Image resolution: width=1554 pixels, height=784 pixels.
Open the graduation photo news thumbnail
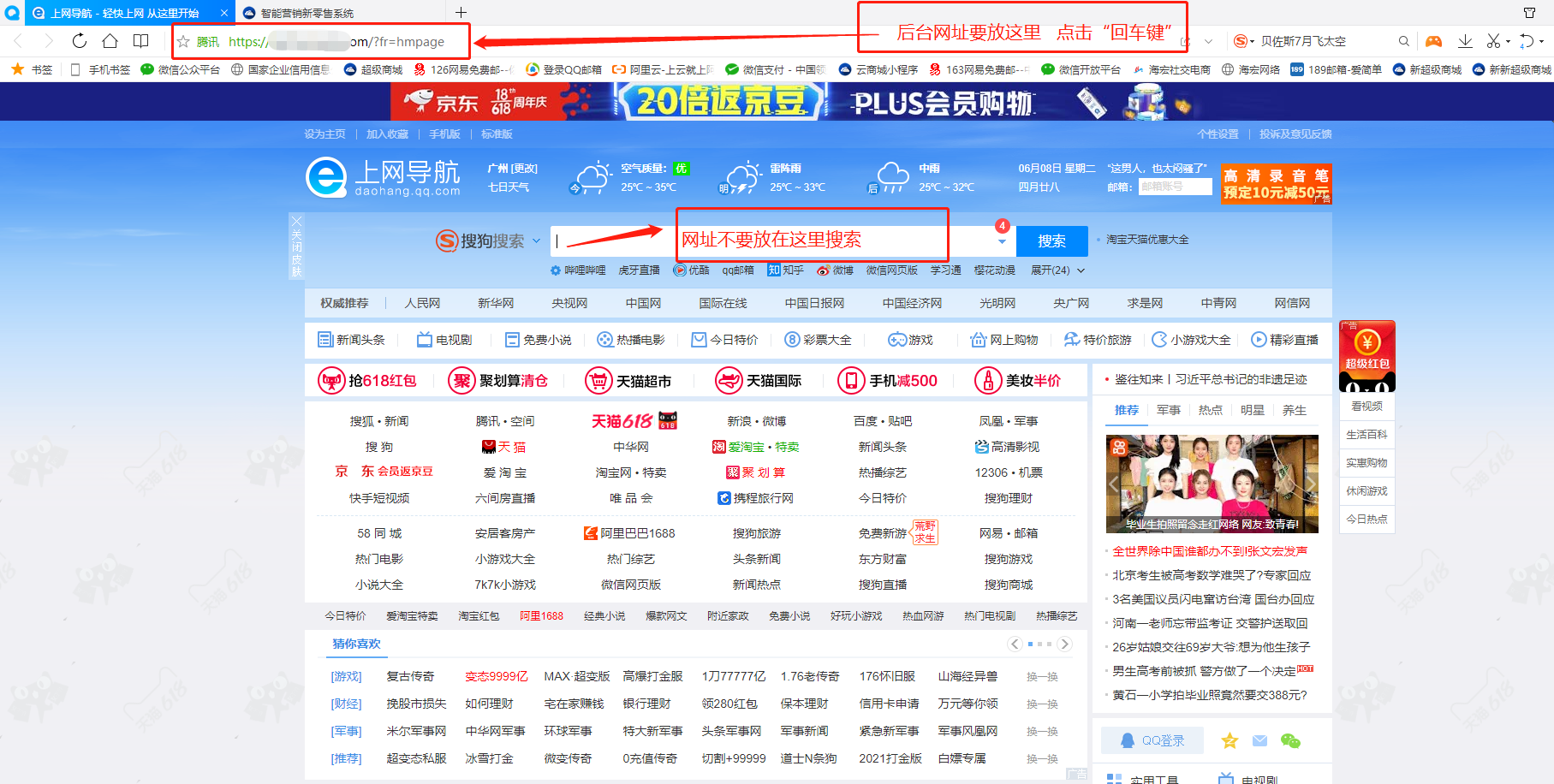(1212, 484)
